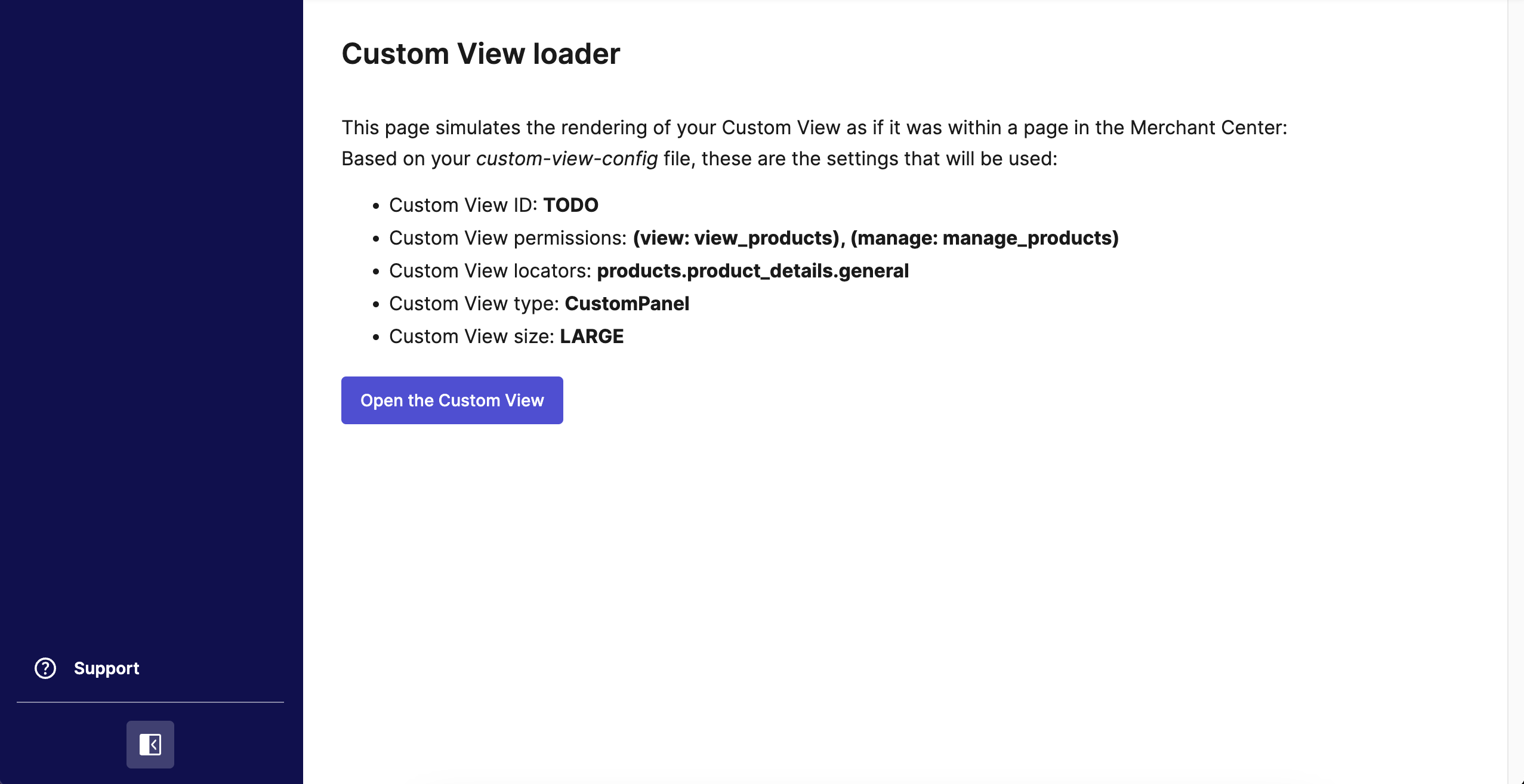Open the Support menu label
Screen dimensions: 1524x784
click(x=106, y=668)
